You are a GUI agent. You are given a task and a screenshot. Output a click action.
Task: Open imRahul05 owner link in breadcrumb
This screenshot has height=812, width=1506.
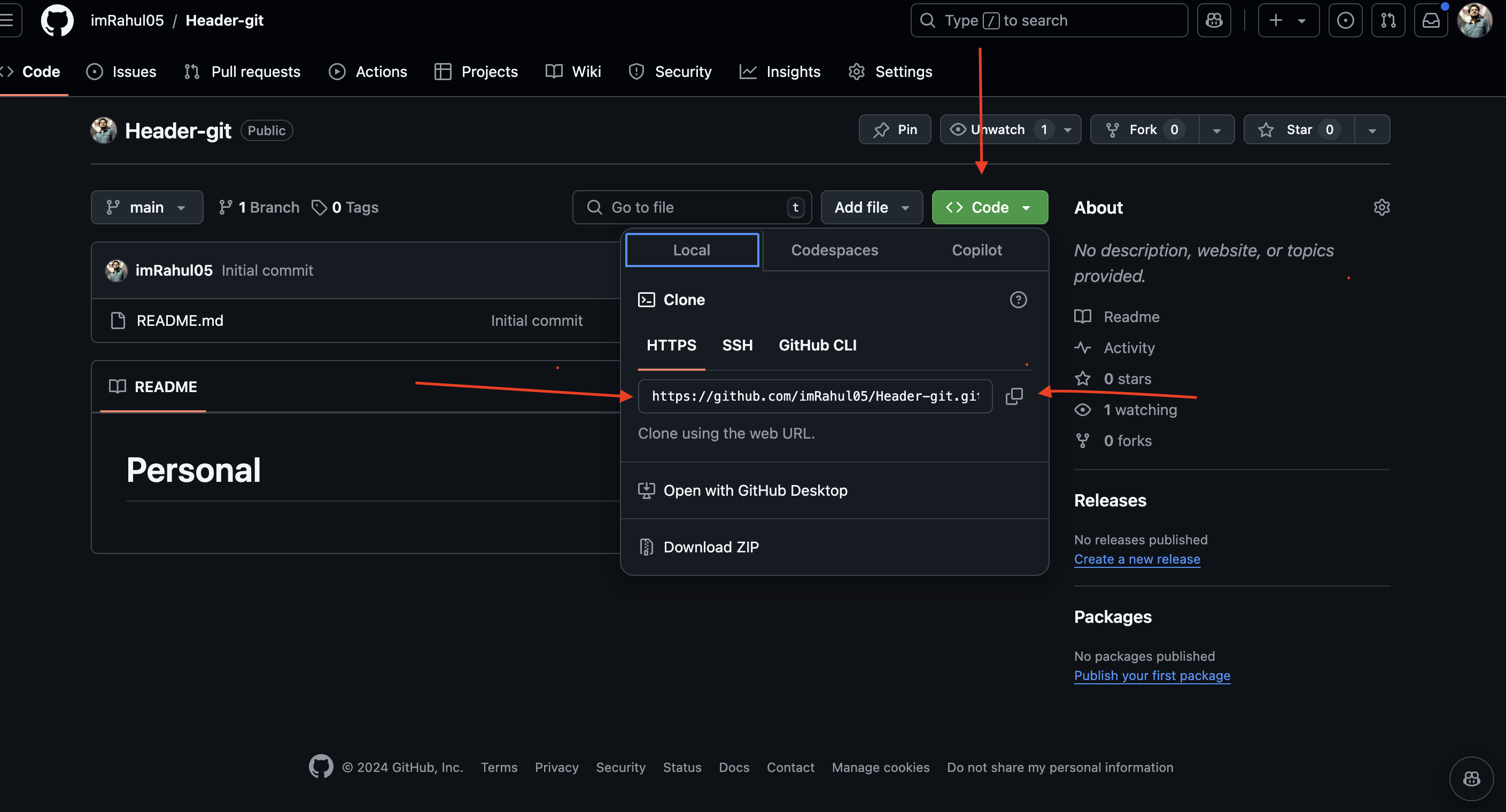tap(127, 20)
